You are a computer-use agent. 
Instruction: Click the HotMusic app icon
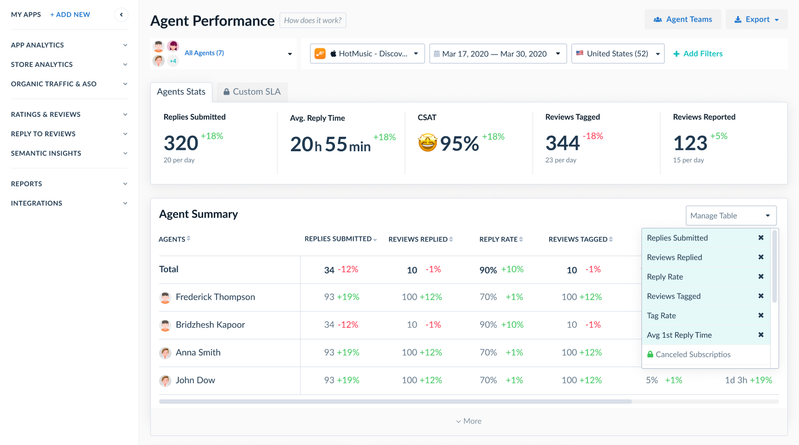pyautogui.click(x=320, y=54)
